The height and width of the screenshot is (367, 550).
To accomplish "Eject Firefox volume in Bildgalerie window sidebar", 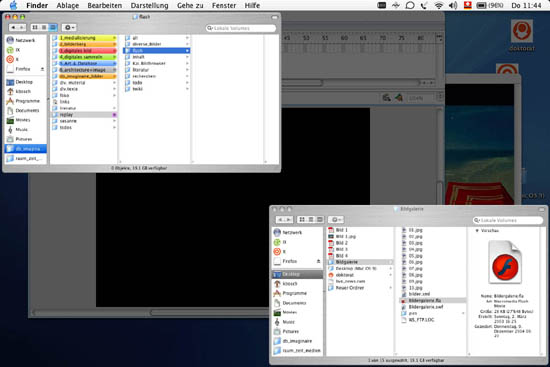I will coord(318,261).
